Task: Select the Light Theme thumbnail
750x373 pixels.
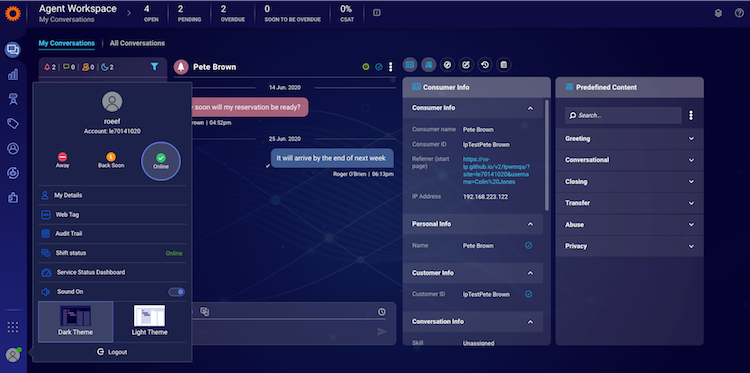Action: click(x=149, y=321)
